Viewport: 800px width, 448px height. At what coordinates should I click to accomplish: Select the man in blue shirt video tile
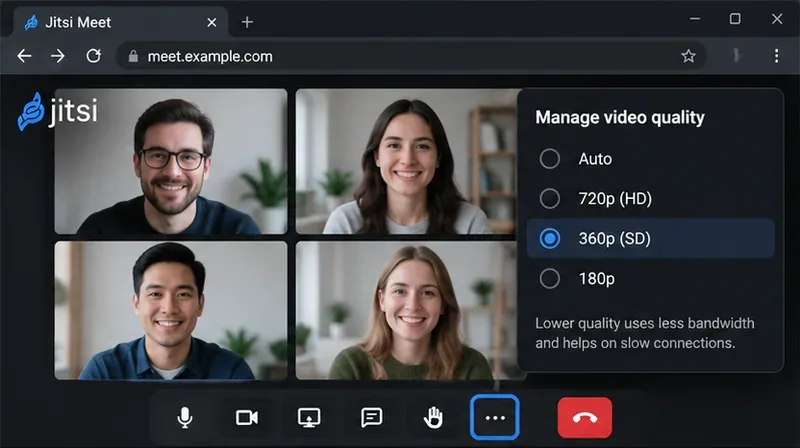(x=171, y=310)
